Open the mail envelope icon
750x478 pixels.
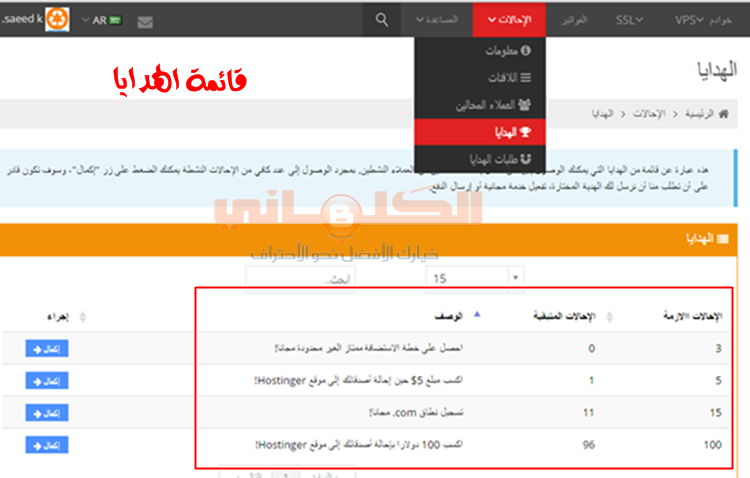pos(145,22)
